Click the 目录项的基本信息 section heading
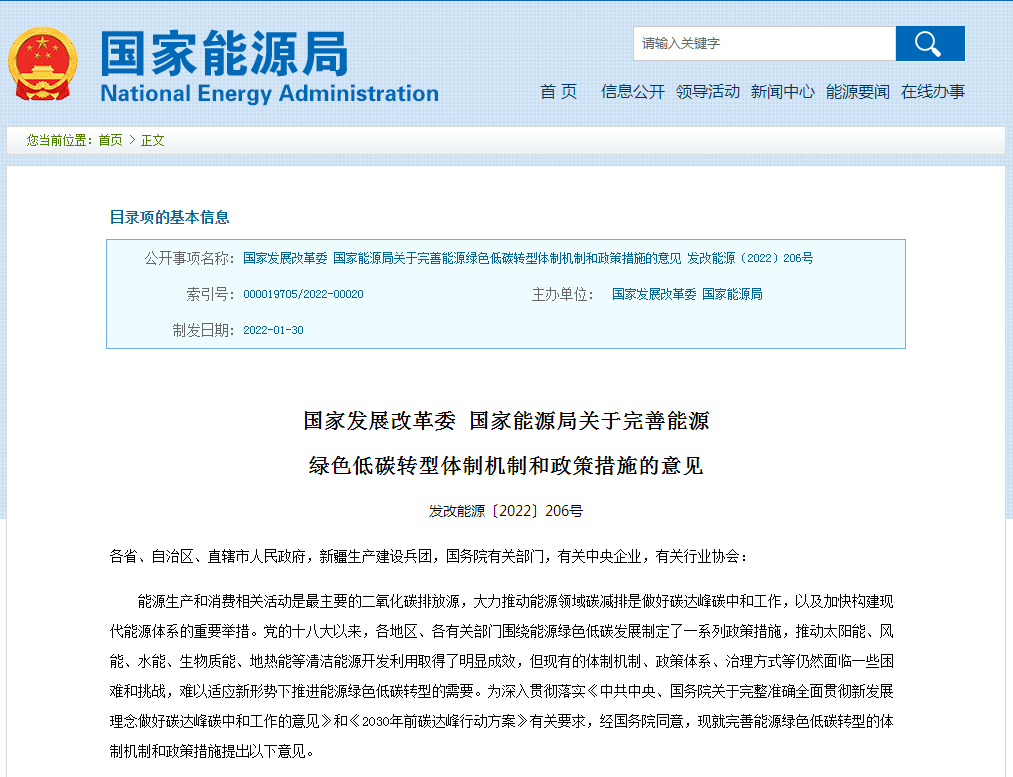The image size is (1013, 777). tap(169, 217)
